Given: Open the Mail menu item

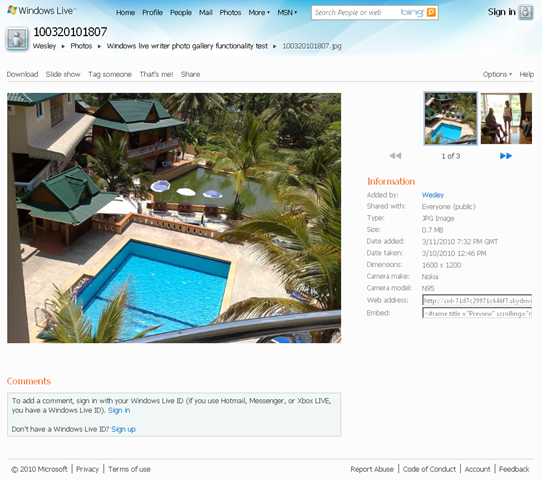Looking at the screenshot, I should tap(205, 13).
